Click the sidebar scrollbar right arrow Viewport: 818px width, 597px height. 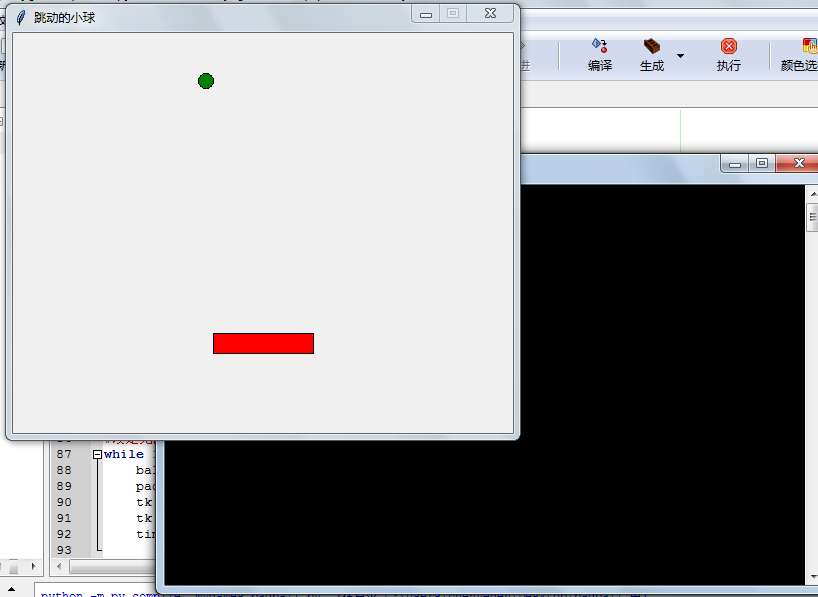pyautogui.click(x=33, y=566)
